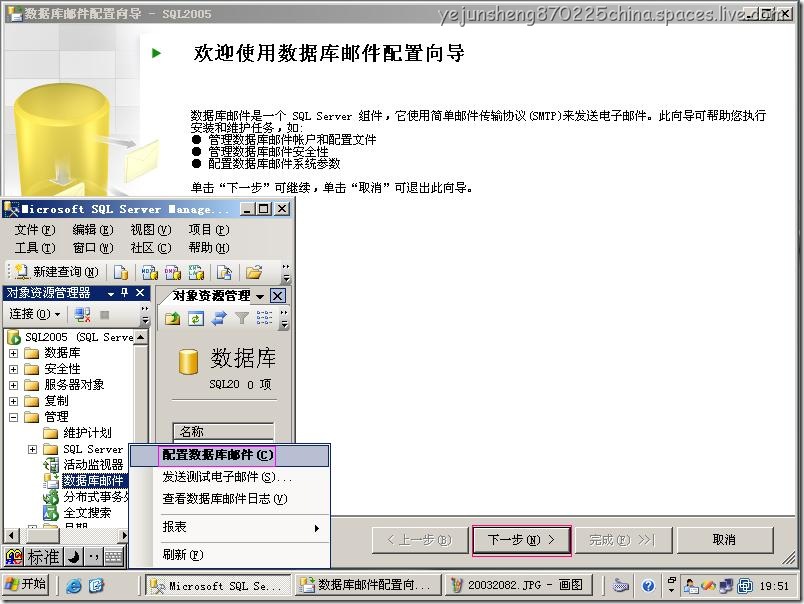The width and height of the screenshot is (804, 604).
Task: Click the SQL Server Mobile query icon
Action: pyautogui.click(x=224, y=272)
